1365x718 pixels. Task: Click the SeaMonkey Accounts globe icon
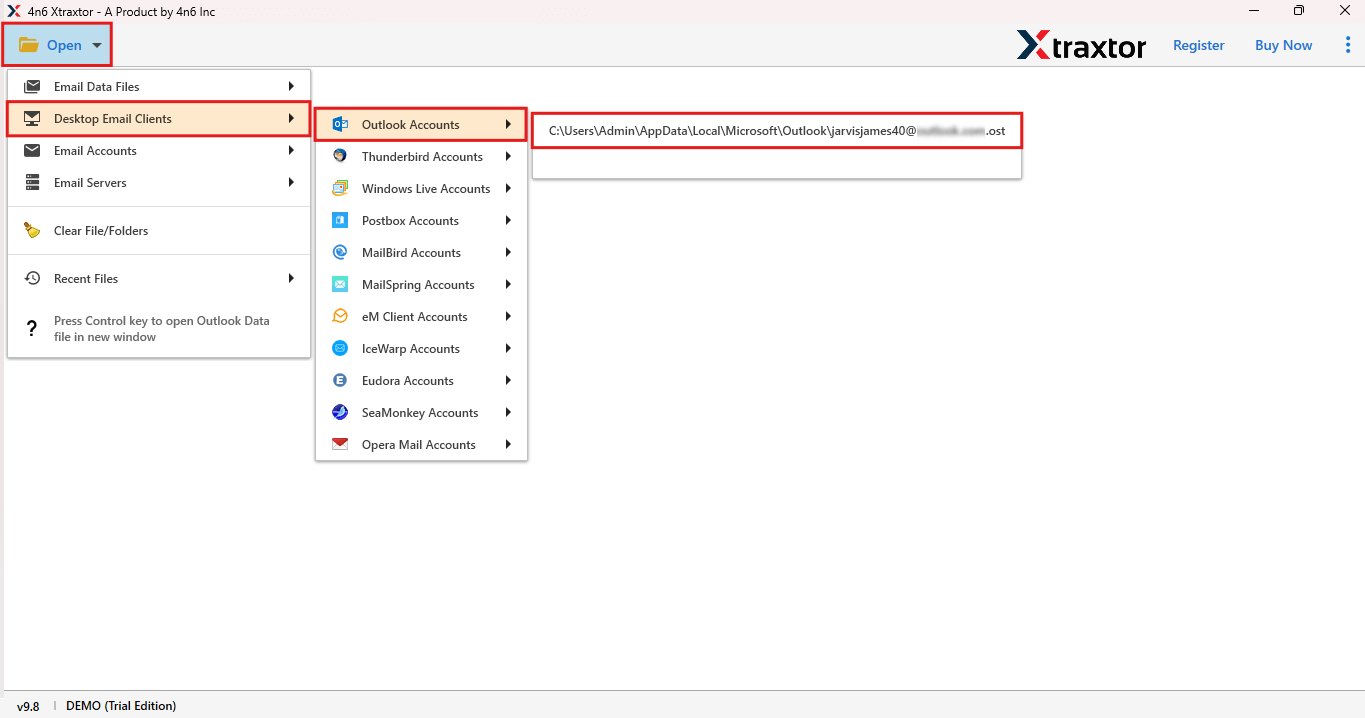tap(341, 412)
